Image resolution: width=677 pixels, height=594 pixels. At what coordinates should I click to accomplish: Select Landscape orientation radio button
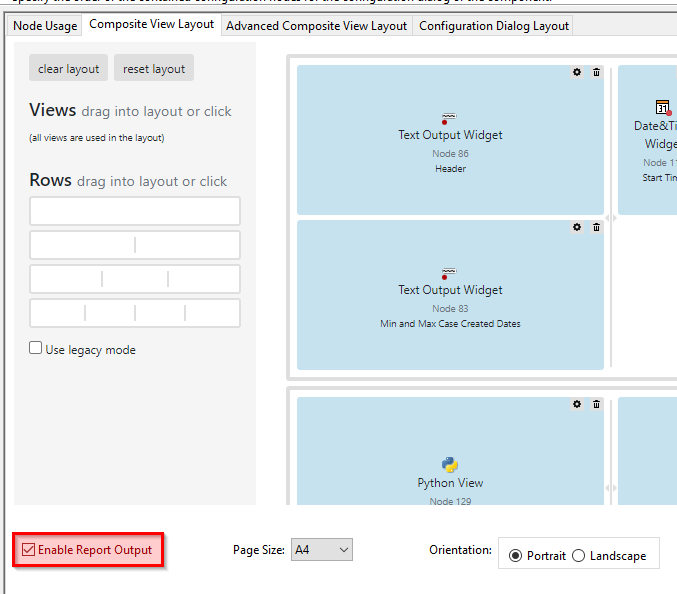(579, 556)
